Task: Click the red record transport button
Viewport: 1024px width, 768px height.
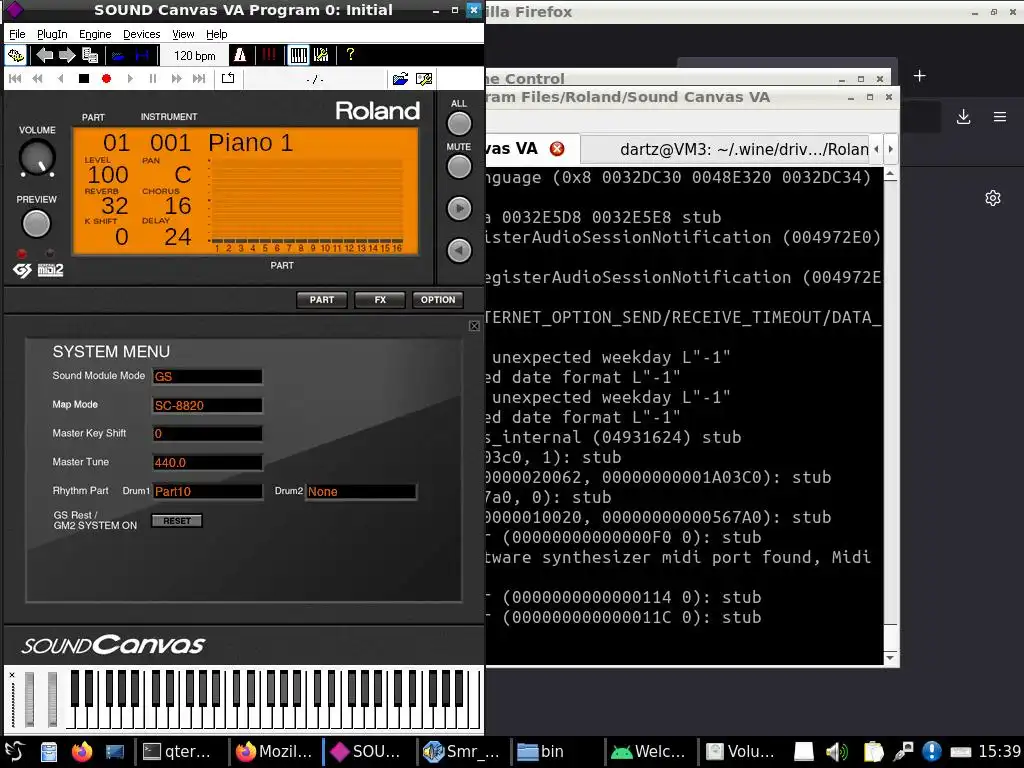Action: (106, 79)
